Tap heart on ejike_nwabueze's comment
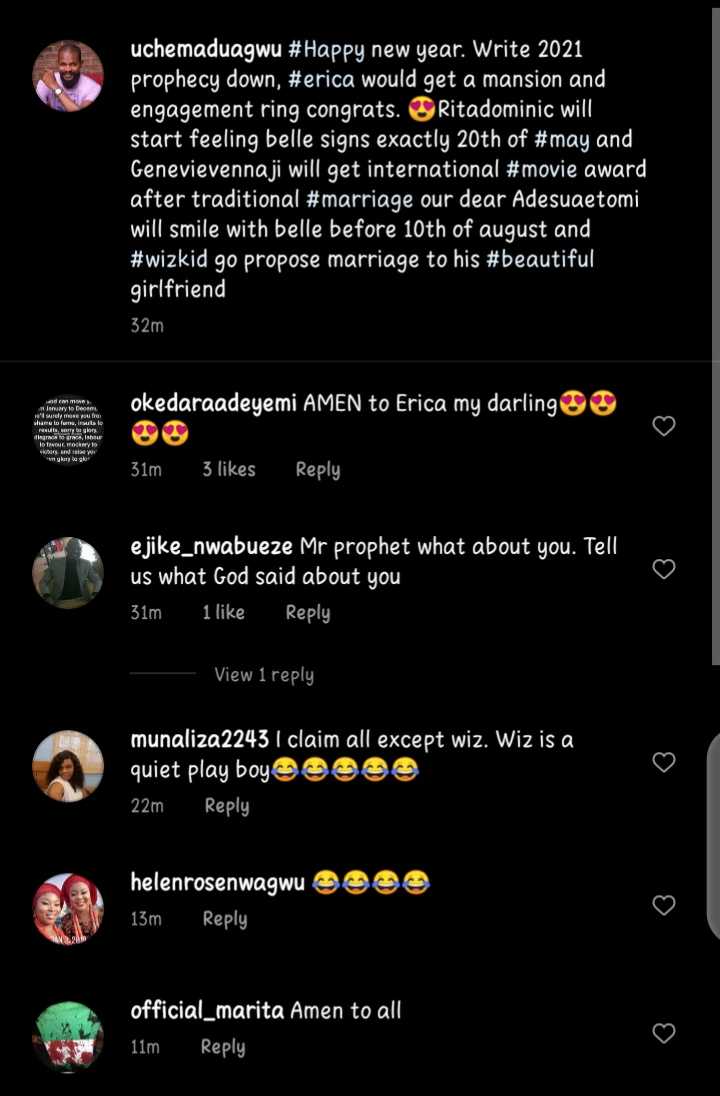 (x=664, y=569)
